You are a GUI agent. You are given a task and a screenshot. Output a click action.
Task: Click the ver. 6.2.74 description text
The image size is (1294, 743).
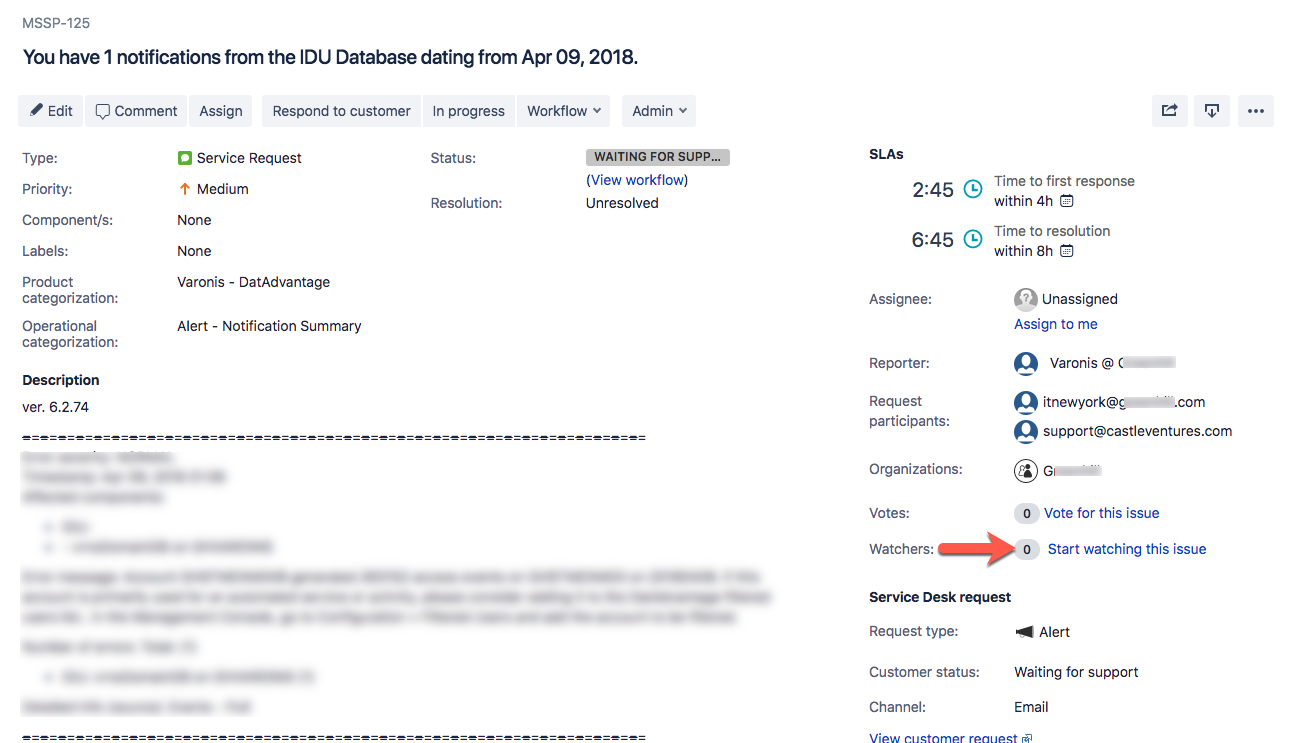coord(56,407)
